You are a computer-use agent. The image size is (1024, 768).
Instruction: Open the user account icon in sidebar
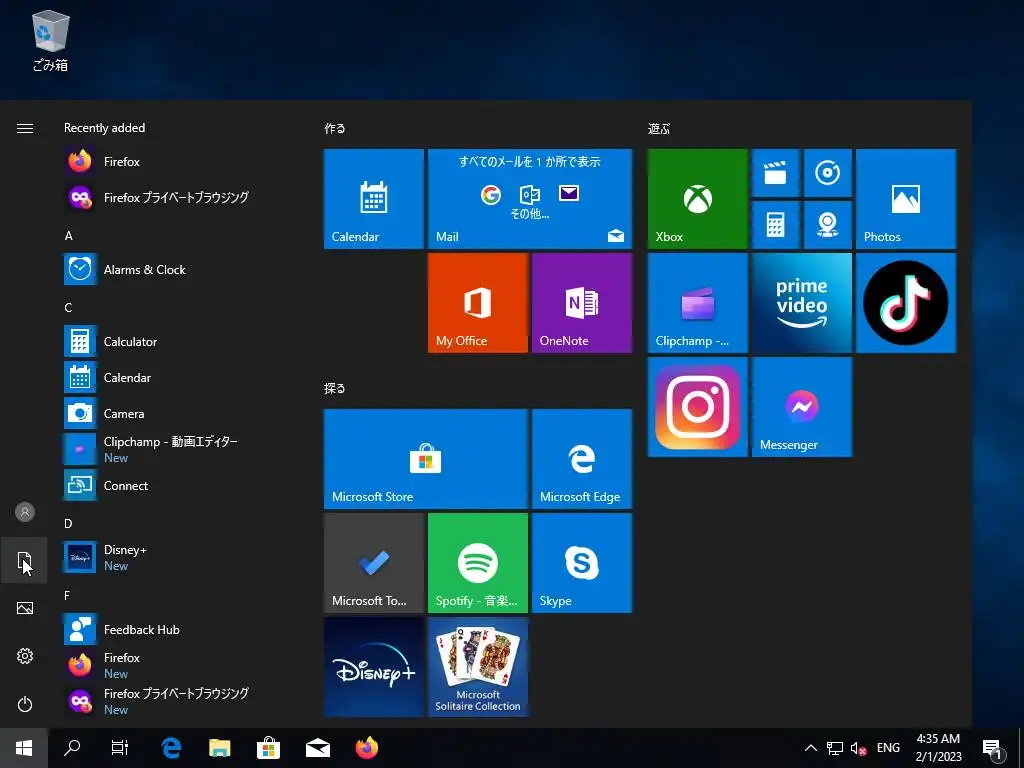point(25,512)
